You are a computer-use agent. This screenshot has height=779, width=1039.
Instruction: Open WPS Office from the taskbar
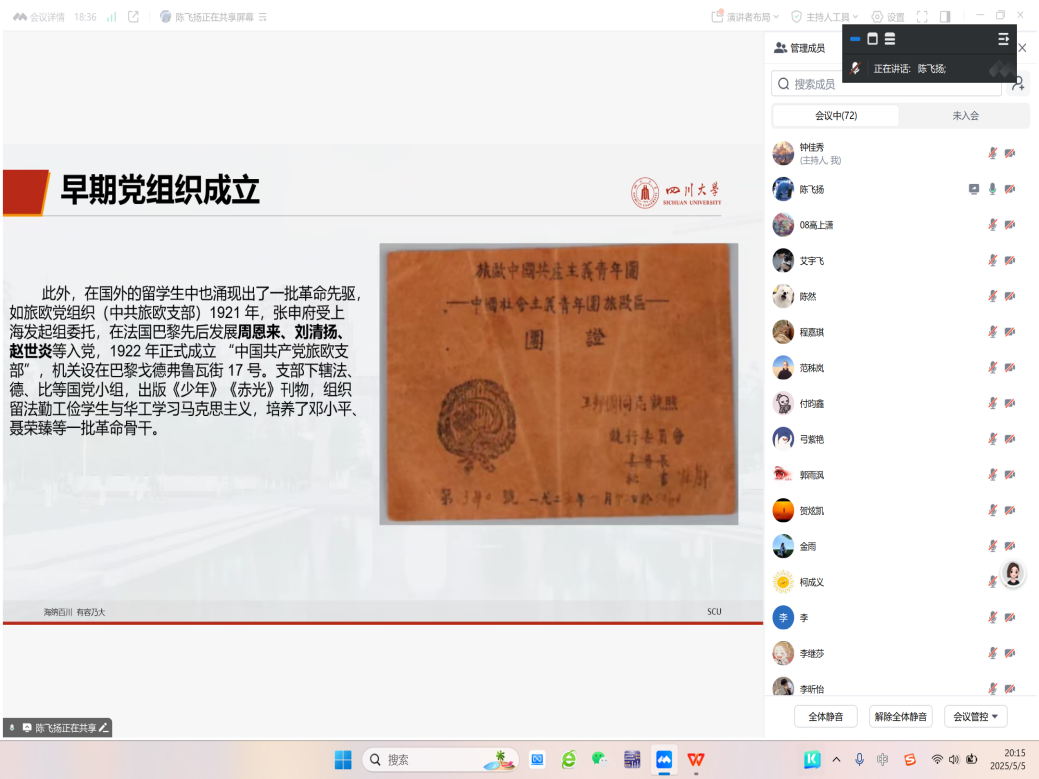click(695, 759)
